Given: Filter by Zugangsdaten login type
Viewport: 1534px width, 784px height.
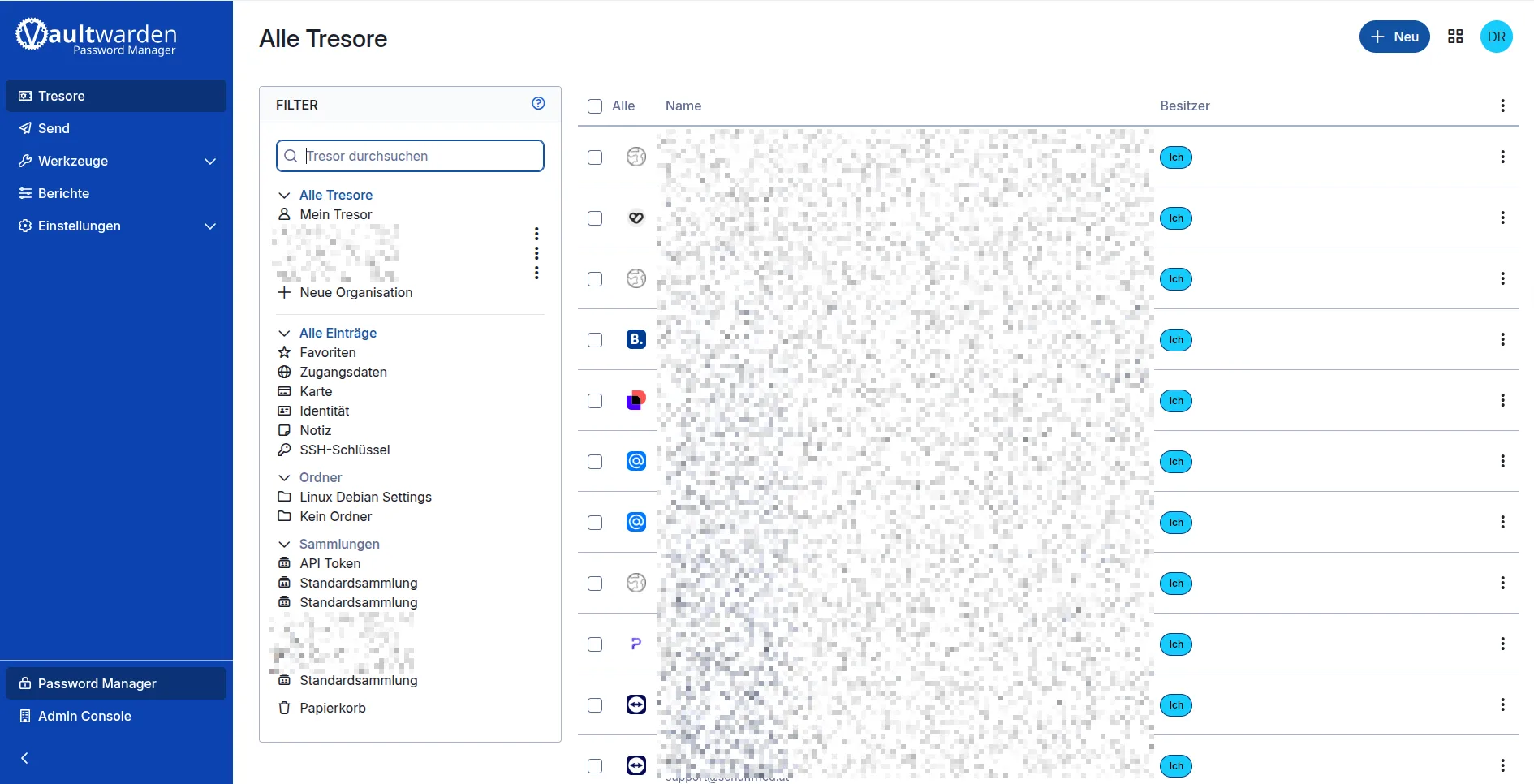Looking at the screenshot, I should click(x=343, y=372).
